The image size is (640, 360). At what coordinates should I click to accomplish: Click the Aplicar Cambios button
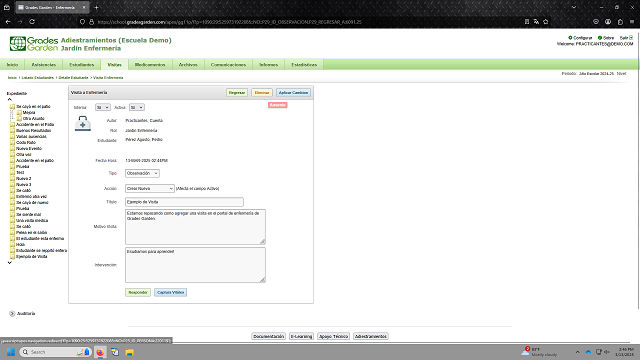[x=293, y=93]
